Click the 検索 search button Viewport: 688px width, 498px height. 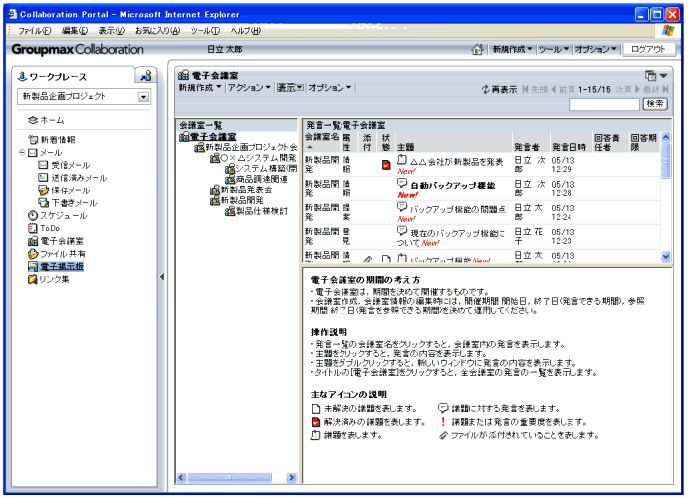[655, 104]
